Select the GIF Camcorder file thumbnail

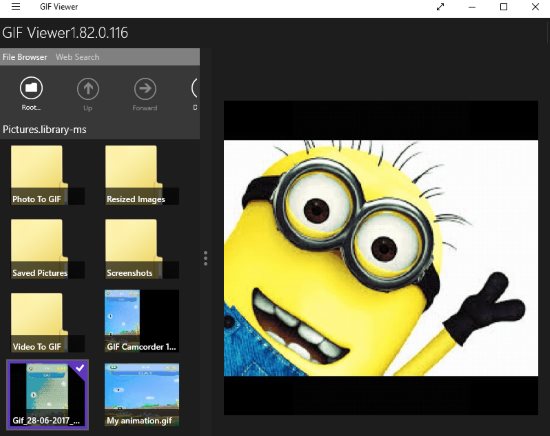(x=142, y=321)
